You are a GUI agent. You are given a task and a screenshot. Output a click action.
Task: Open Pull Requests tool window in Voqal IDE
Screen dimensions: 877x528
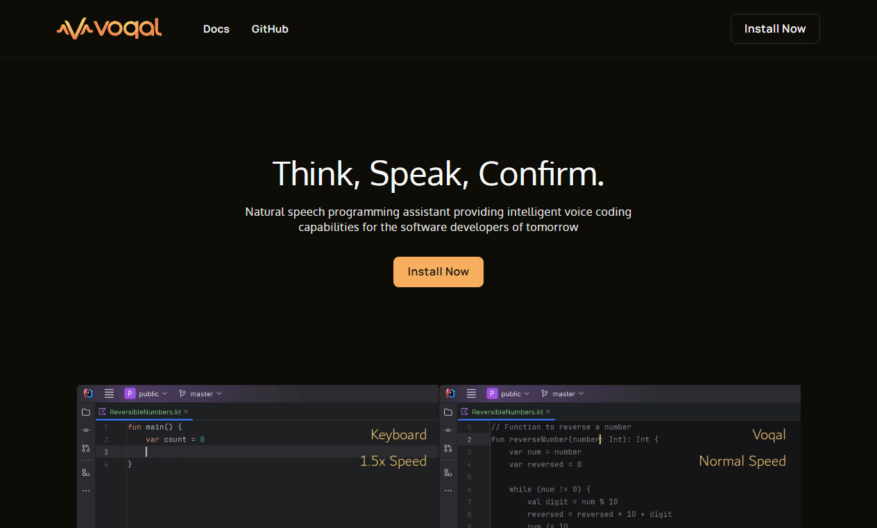pyautogui.click(x=448, y=449)
